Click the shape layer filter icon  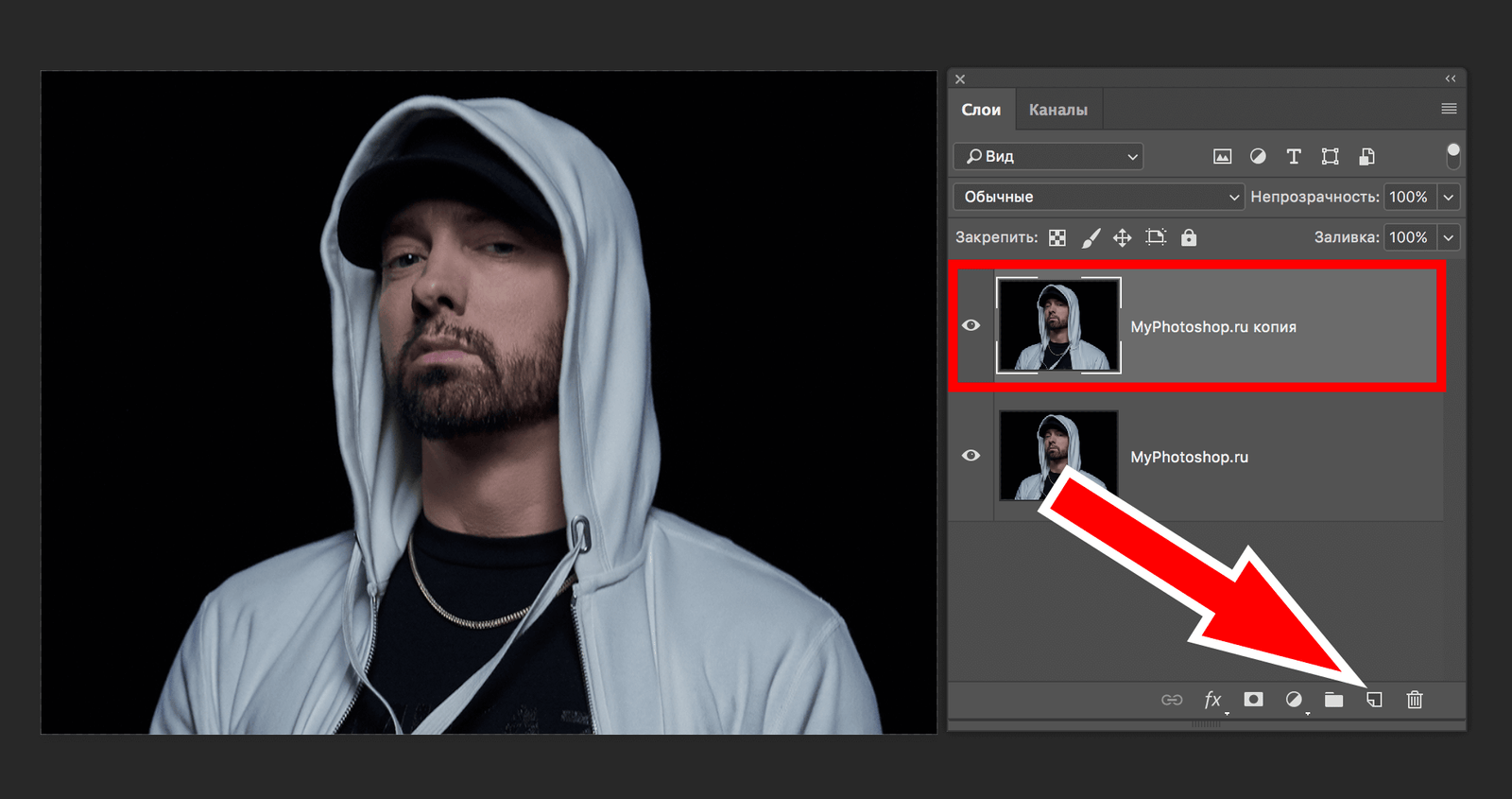pyautogui.click(x=1330, y=157)
